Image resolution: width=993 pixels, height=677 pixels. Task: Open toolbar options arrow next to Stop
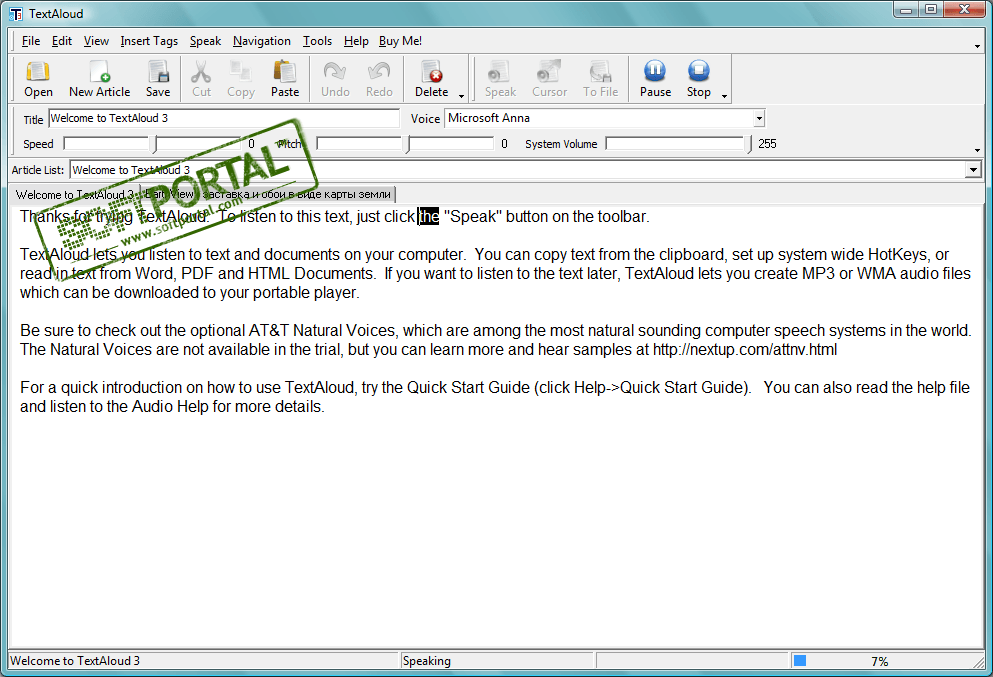pyautogui.click(x=724, y=96)
